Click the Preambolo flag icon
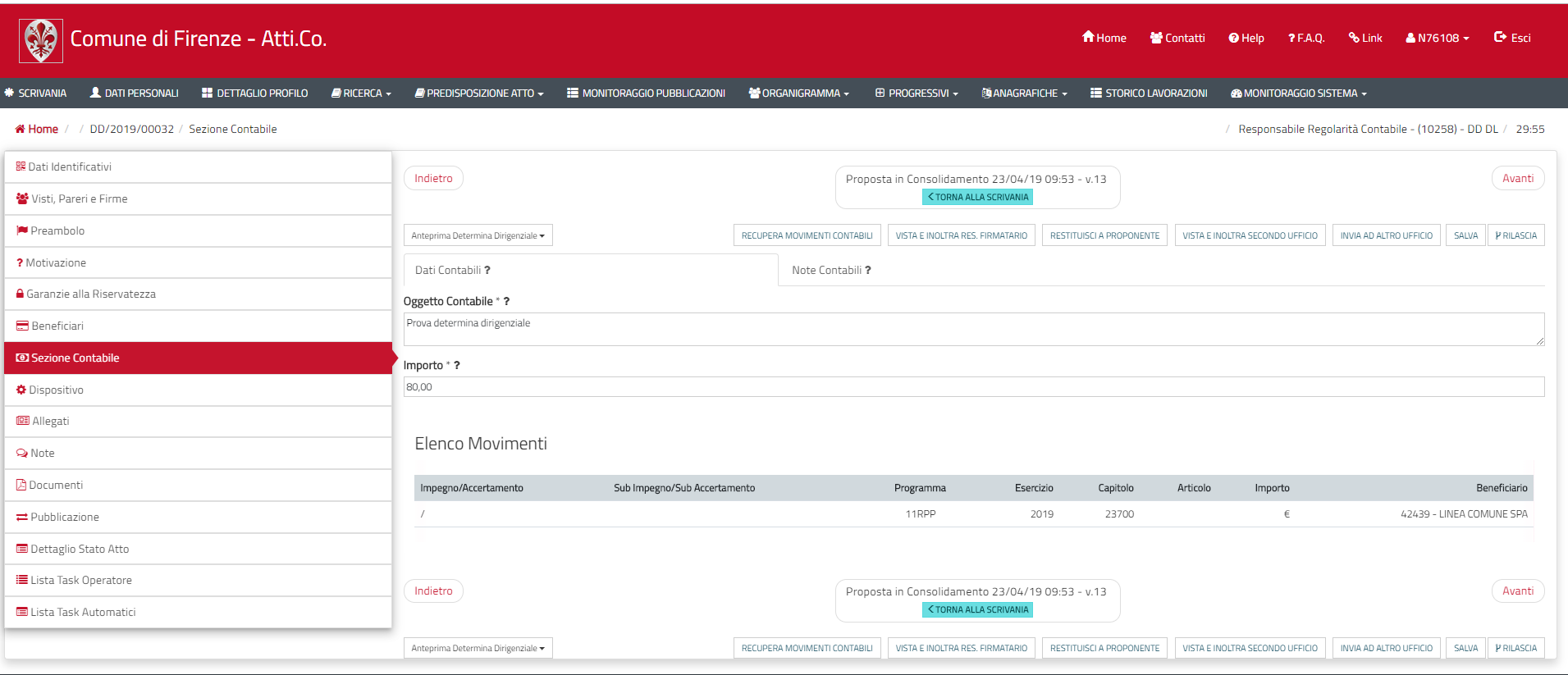1568x675 pixels. click(x=22, y=230)
